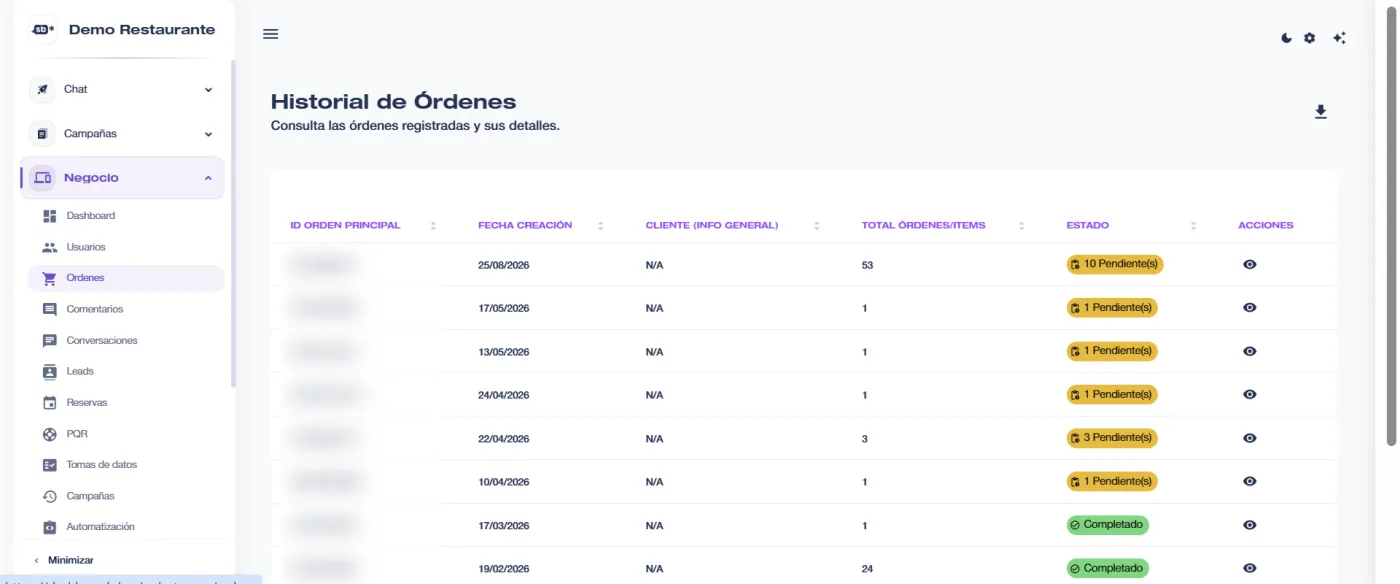This screenshot has width=1400, height=584.
Task: Click the Demo Restaurante logo icon
Action: [x=43, y=30]
